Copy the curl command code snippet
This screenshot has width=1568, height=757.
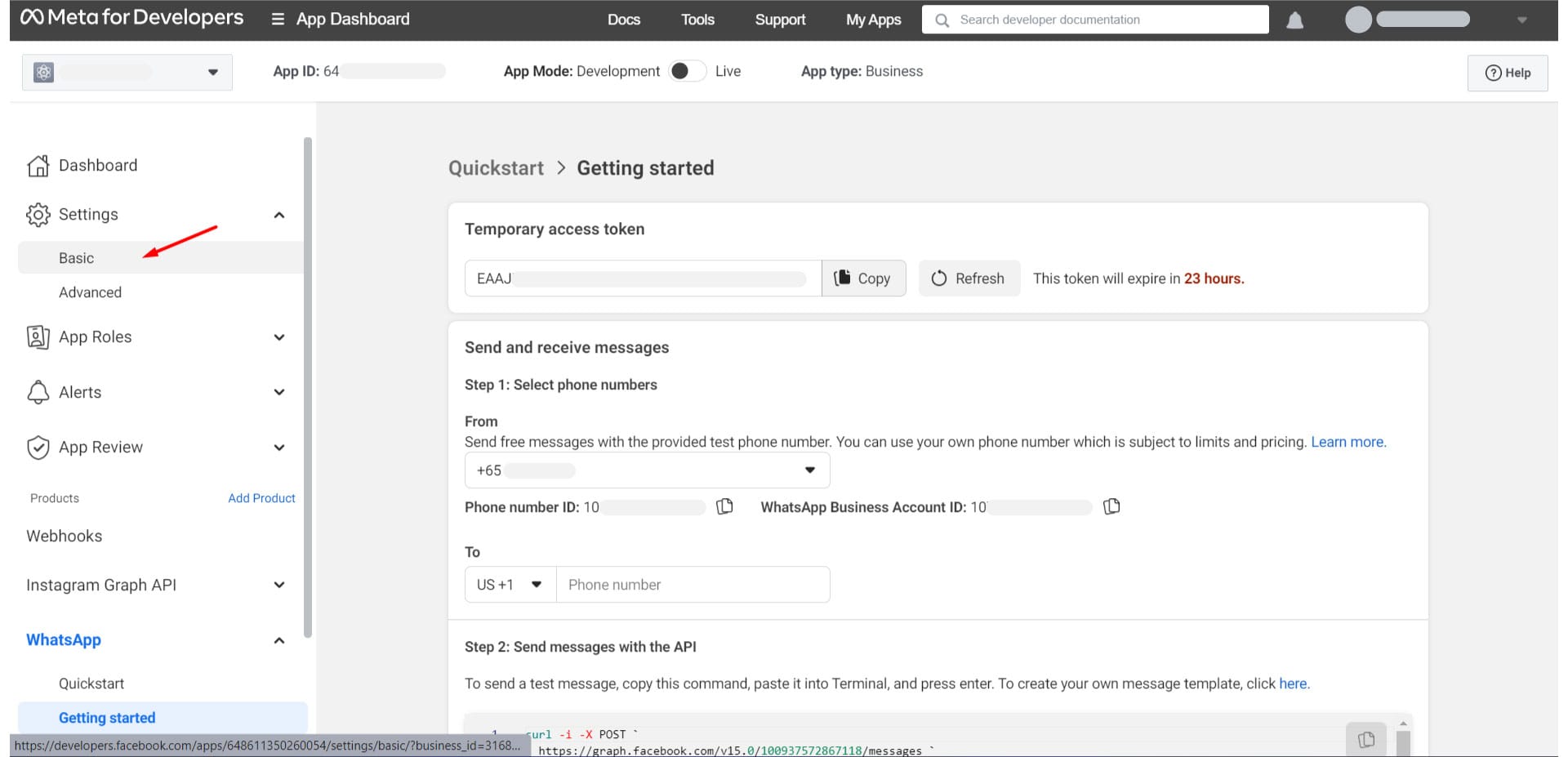pyautogui.click(x=1366, y=739)
